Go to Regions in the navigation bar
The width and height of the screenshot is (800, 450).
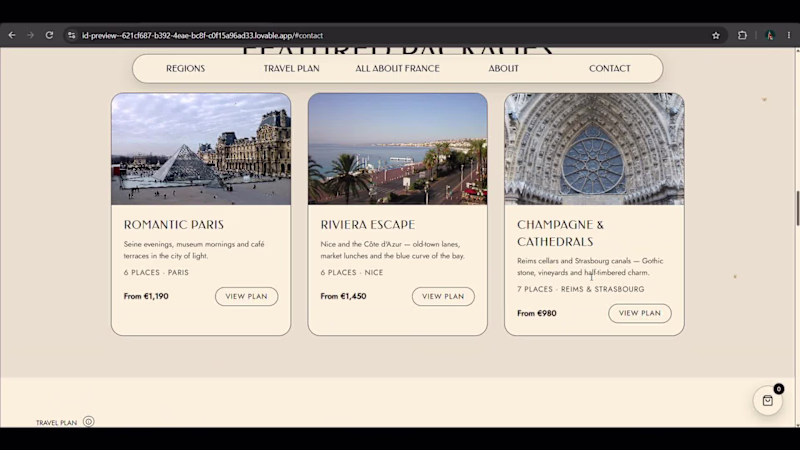pyautogui.click(x=185, y=68)
